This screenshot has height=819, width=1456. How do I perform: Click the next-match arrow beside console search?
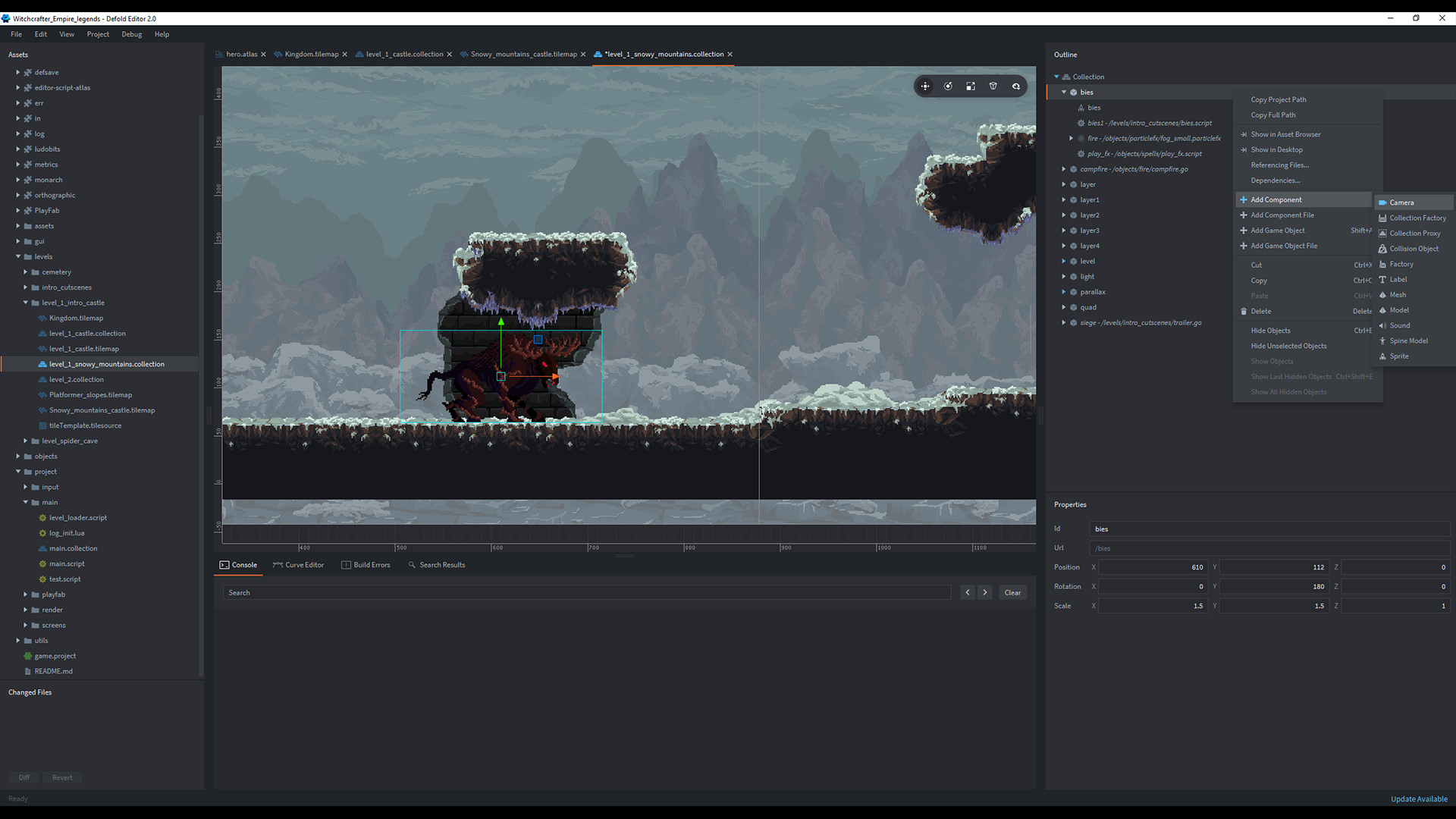(985, 592)
